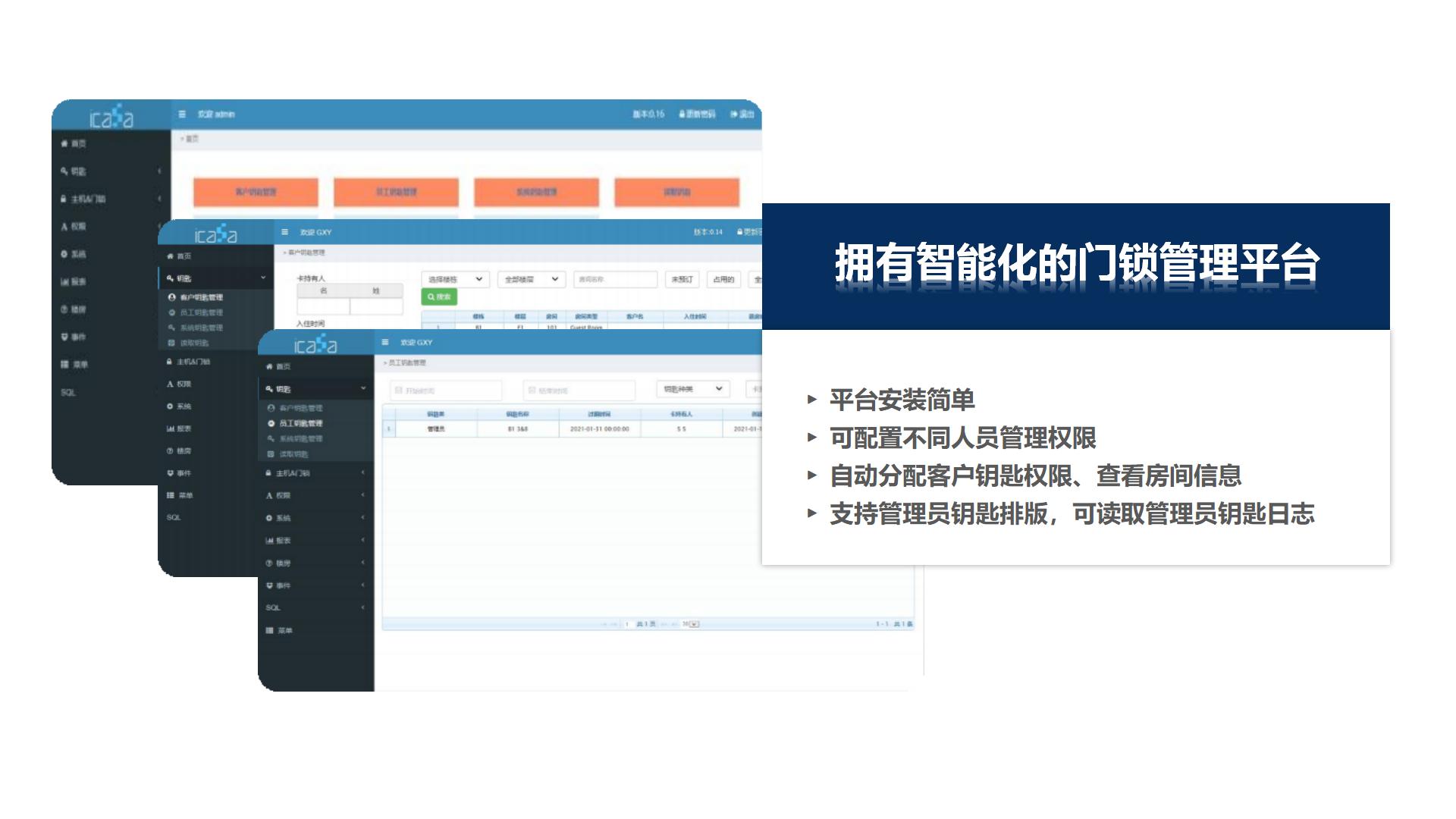Click 系统 gear icon in front window sidebar

[x=269, y=518]
